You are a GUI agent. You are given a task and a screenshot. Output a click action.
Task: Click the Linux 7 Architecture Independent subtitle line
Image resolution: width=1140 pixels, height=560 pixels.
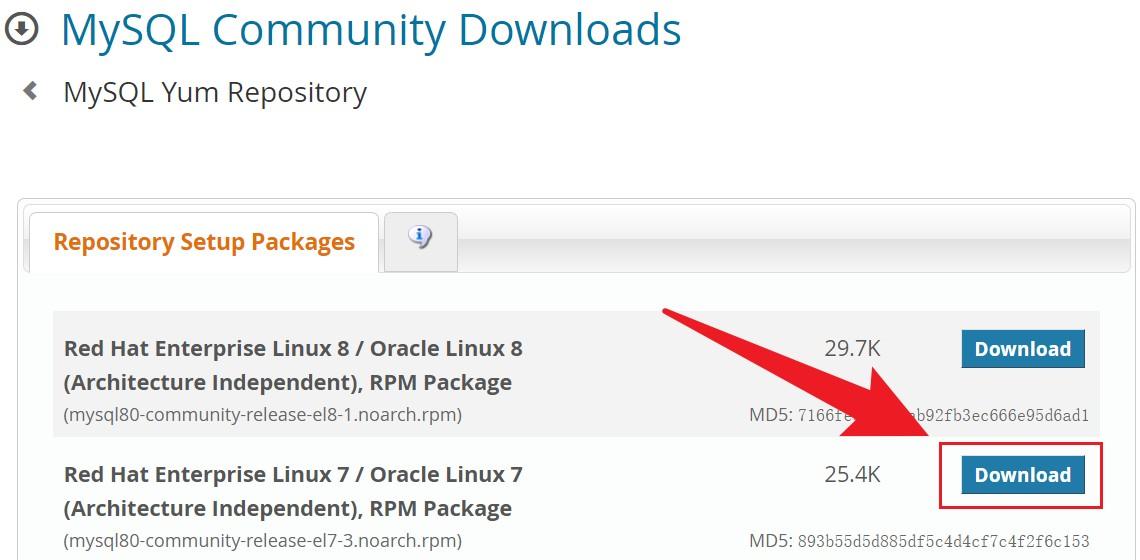[288, 508]
